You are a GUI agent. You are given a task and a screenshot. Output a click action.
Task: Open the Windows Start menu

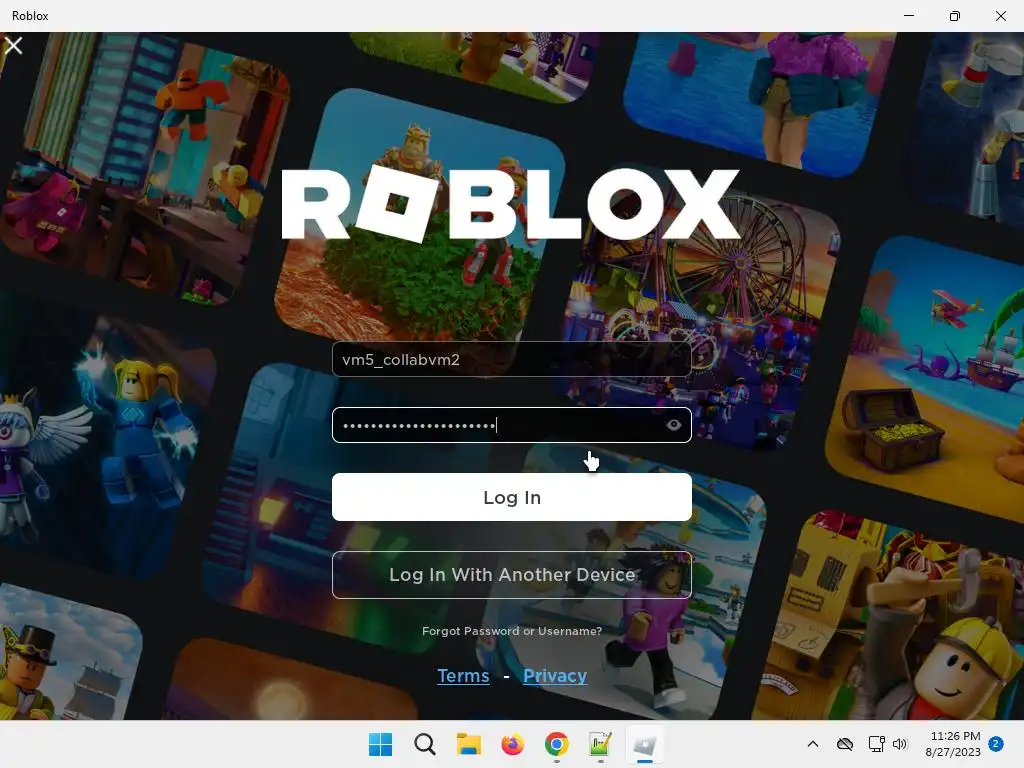click(x=380, y=744)
